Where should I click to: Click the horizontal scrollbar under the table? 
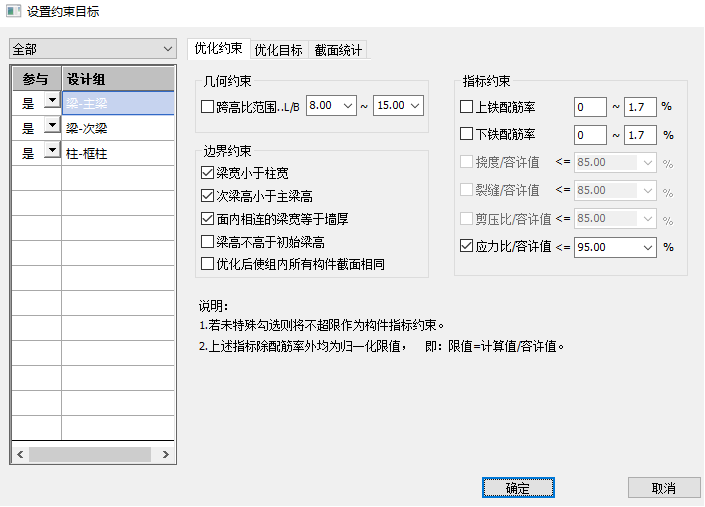click(90, 454)
